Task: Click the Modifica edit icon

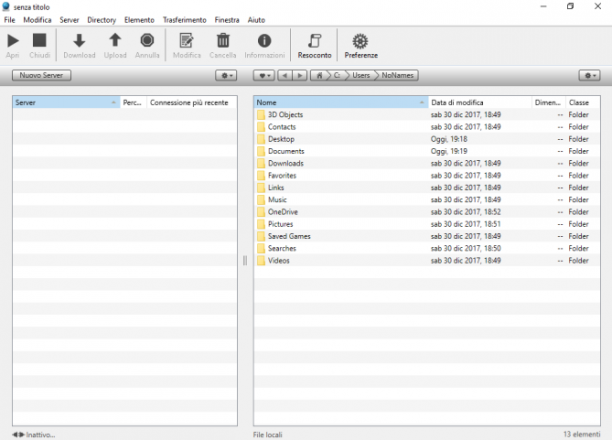Action: (186, 40)
